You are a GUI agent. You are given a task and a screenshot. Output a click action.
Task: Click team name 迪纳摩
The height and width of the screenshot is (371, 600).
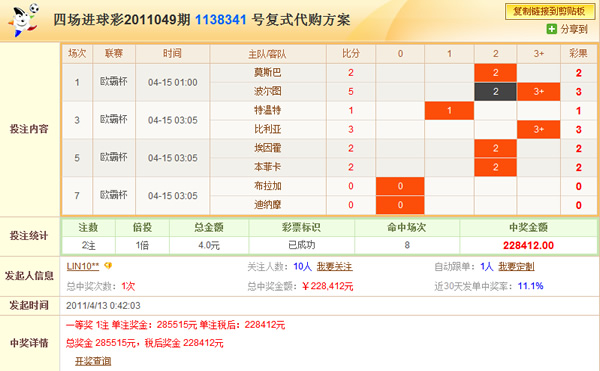click(267, 205)
